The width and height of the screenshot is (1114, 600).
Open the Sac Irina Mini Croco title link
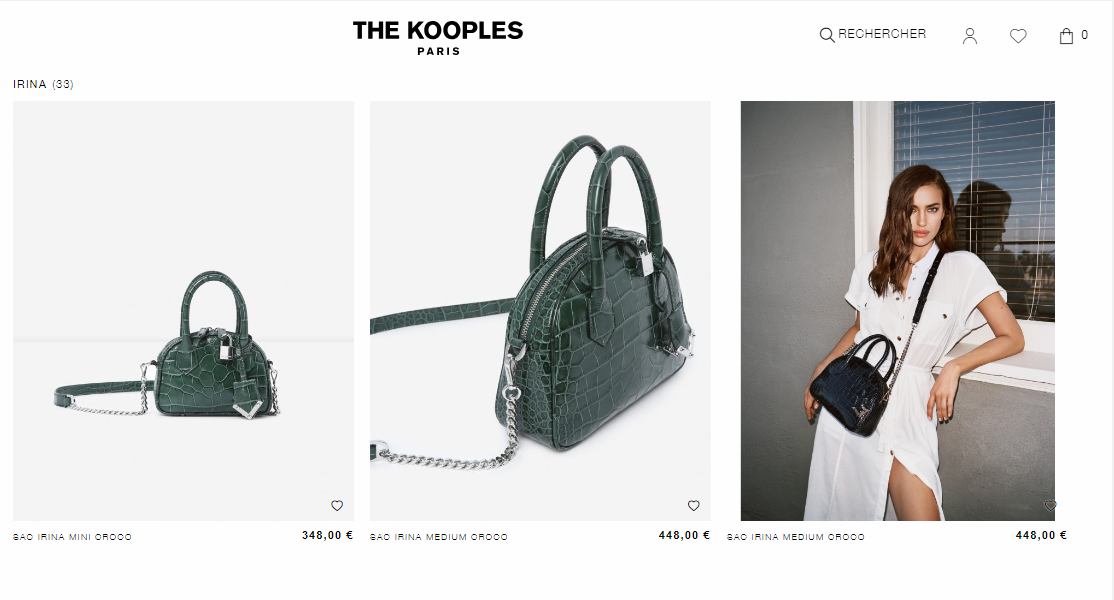72,538
